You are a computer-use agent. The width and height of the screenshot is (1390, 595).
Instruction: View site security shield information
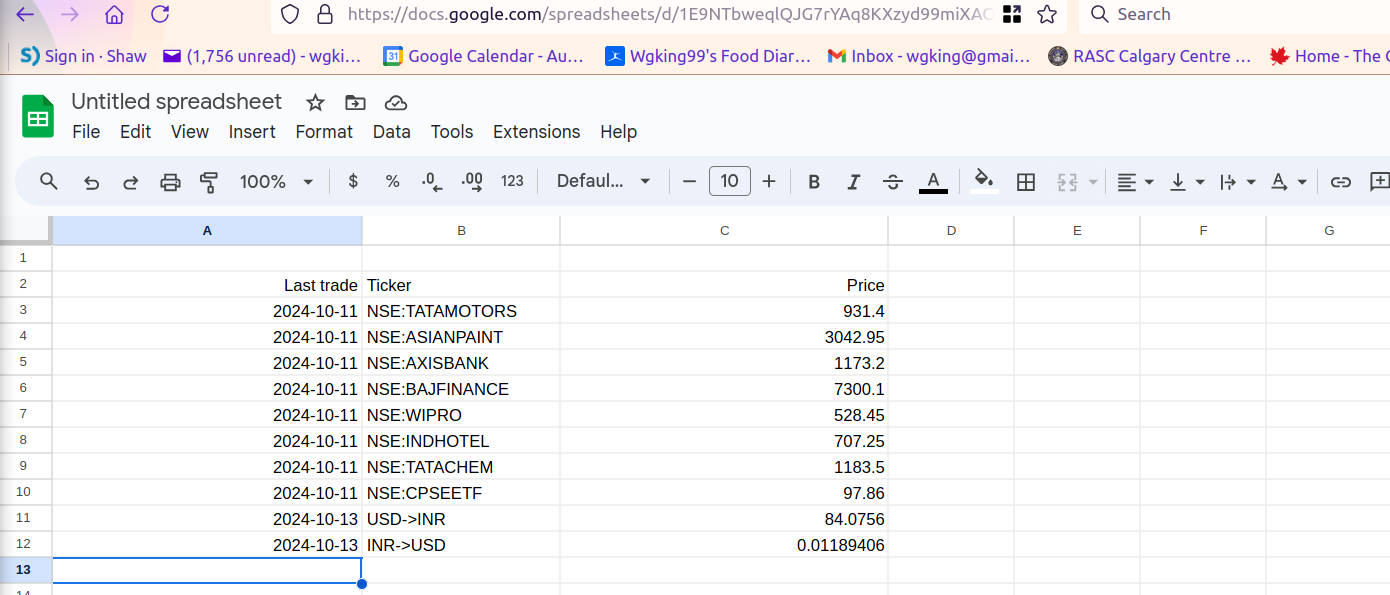coord(290,14)
